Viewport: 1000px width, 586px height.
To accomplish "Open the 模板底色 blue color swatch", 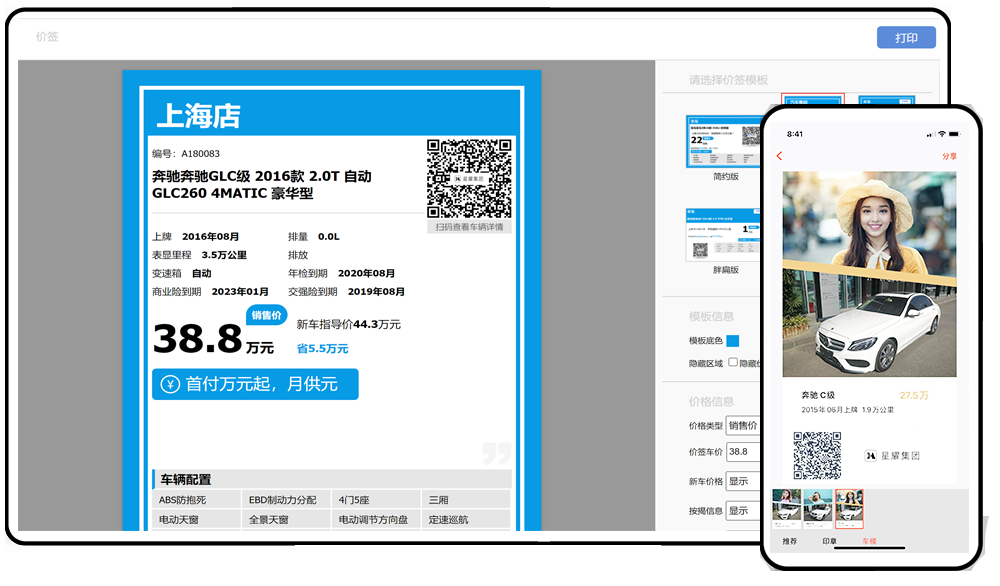I will point(732,341).
